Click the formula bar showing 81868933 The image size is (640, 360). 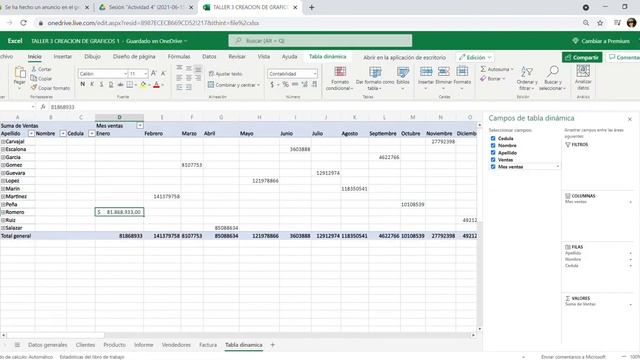(x=261, y=107)
